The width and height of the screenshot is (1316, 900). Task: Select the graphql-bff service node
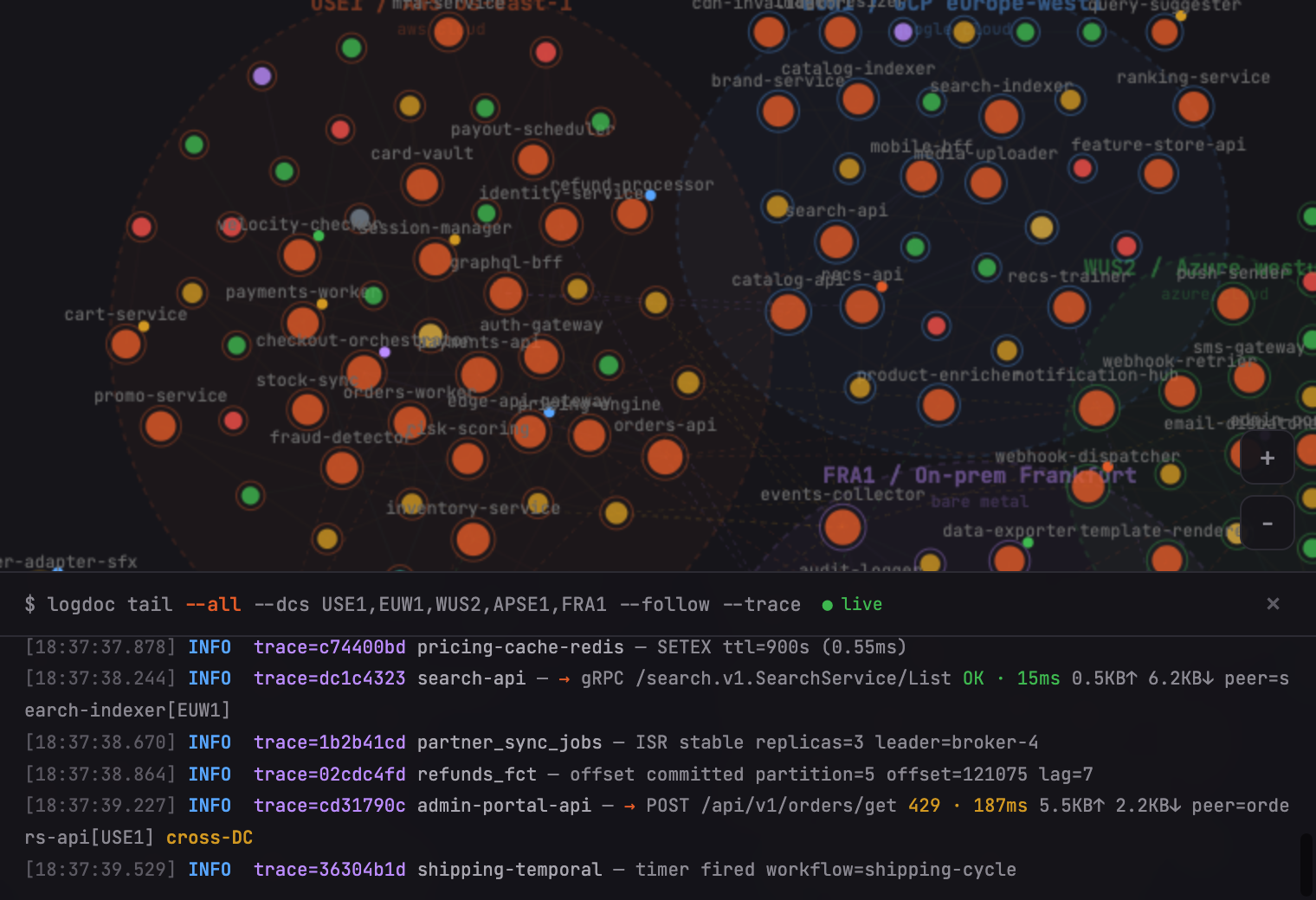506,293
